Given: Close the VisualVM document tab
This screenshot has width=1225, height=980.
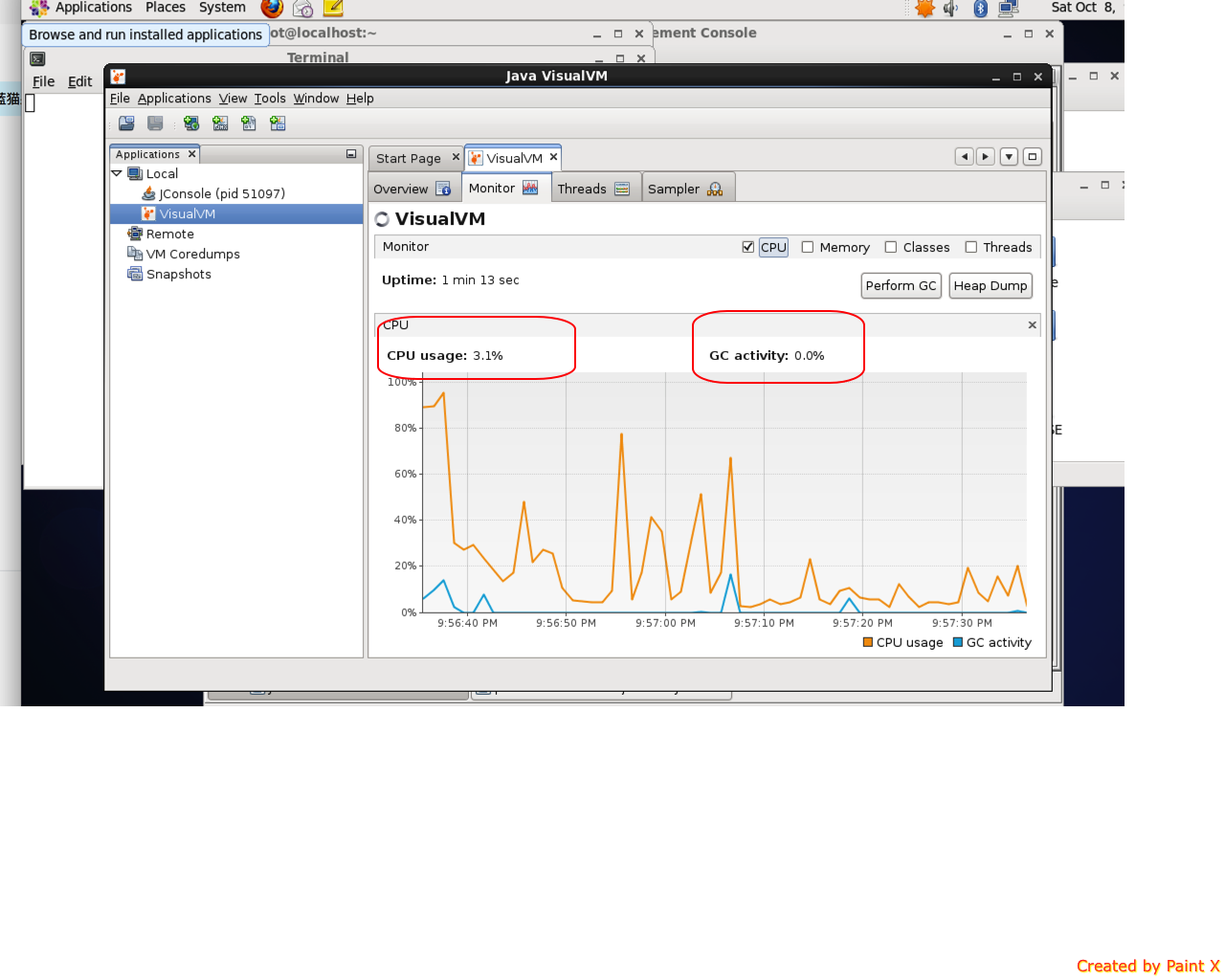Looking at the screenshot, I should (x=553, y=157).
